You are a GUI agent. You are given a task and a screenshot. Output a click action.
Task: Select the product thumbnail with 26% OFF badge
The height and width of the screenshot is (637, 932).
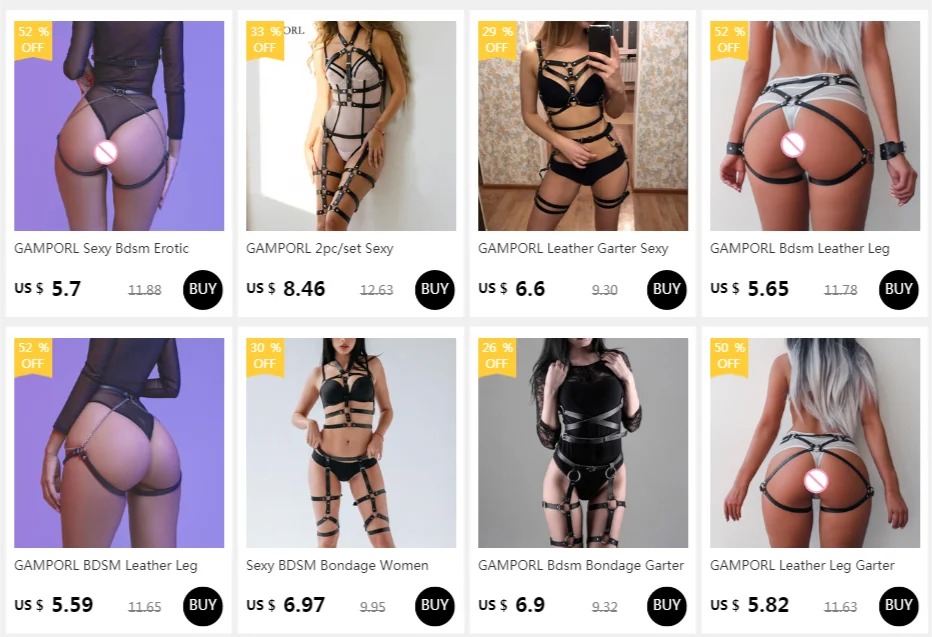583,443
